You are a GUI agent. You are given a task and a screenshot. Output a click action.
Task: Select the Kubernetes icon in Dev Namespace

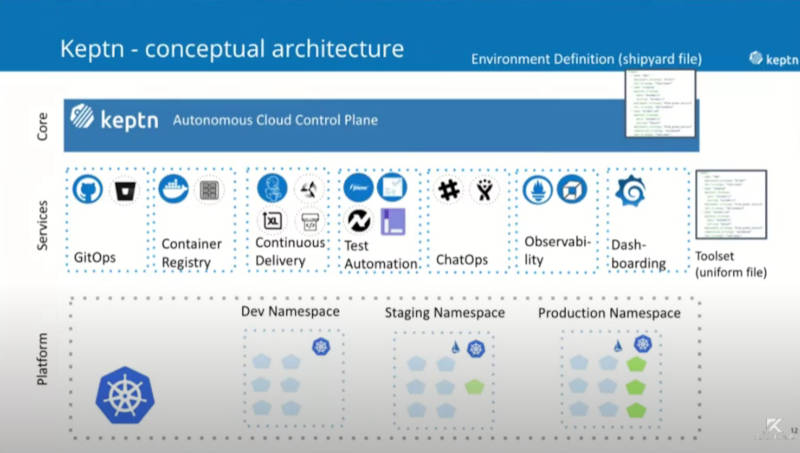click(321, 347)
